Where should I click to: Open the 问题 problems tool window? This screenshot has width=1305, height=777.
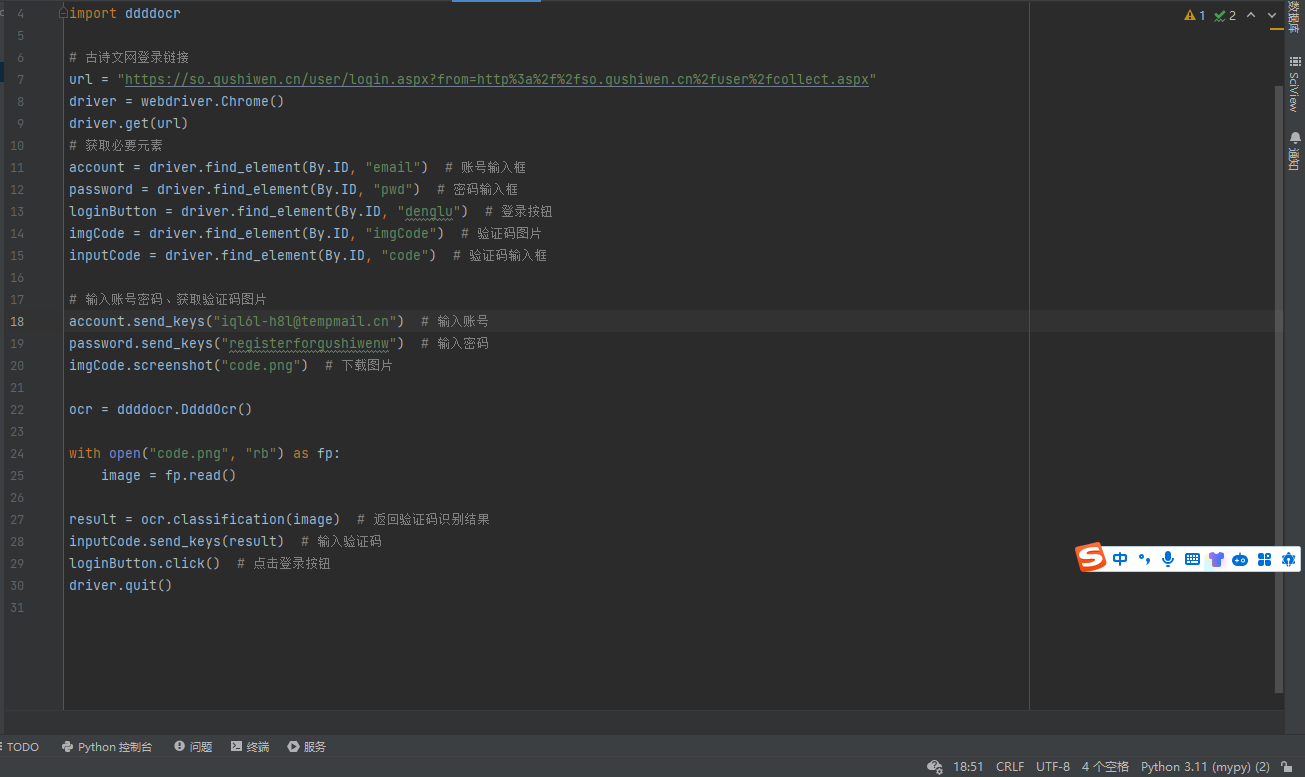tap(193, 747)
